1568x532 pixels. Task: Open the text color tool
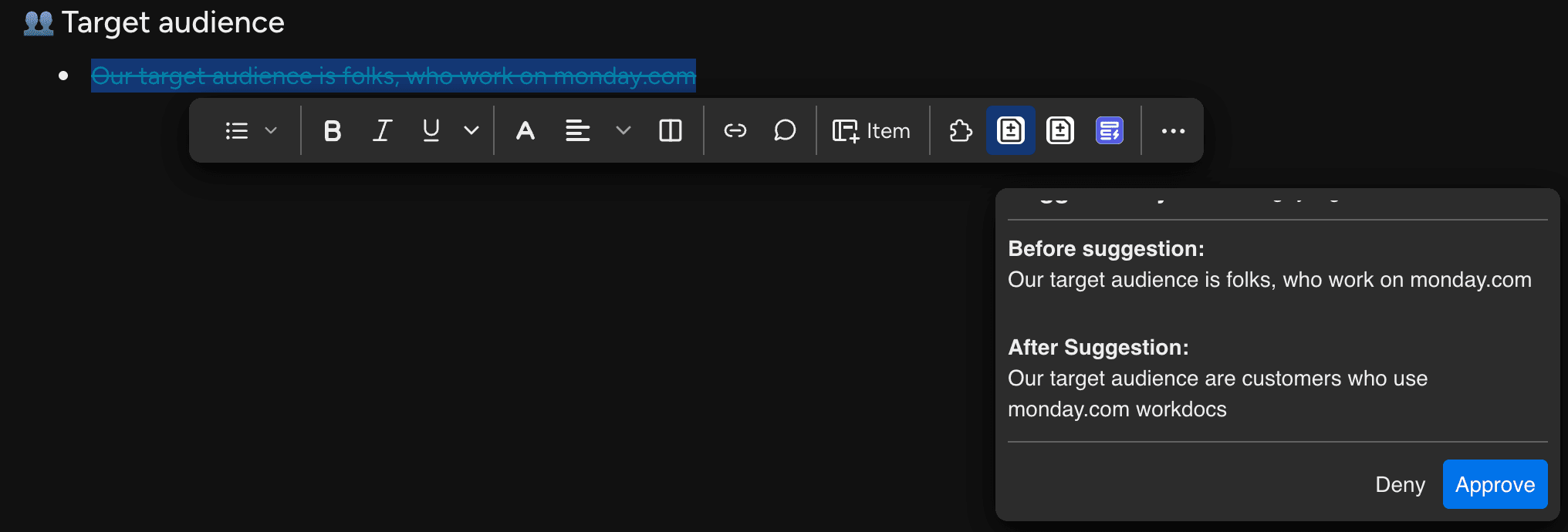tap(525, 131)
